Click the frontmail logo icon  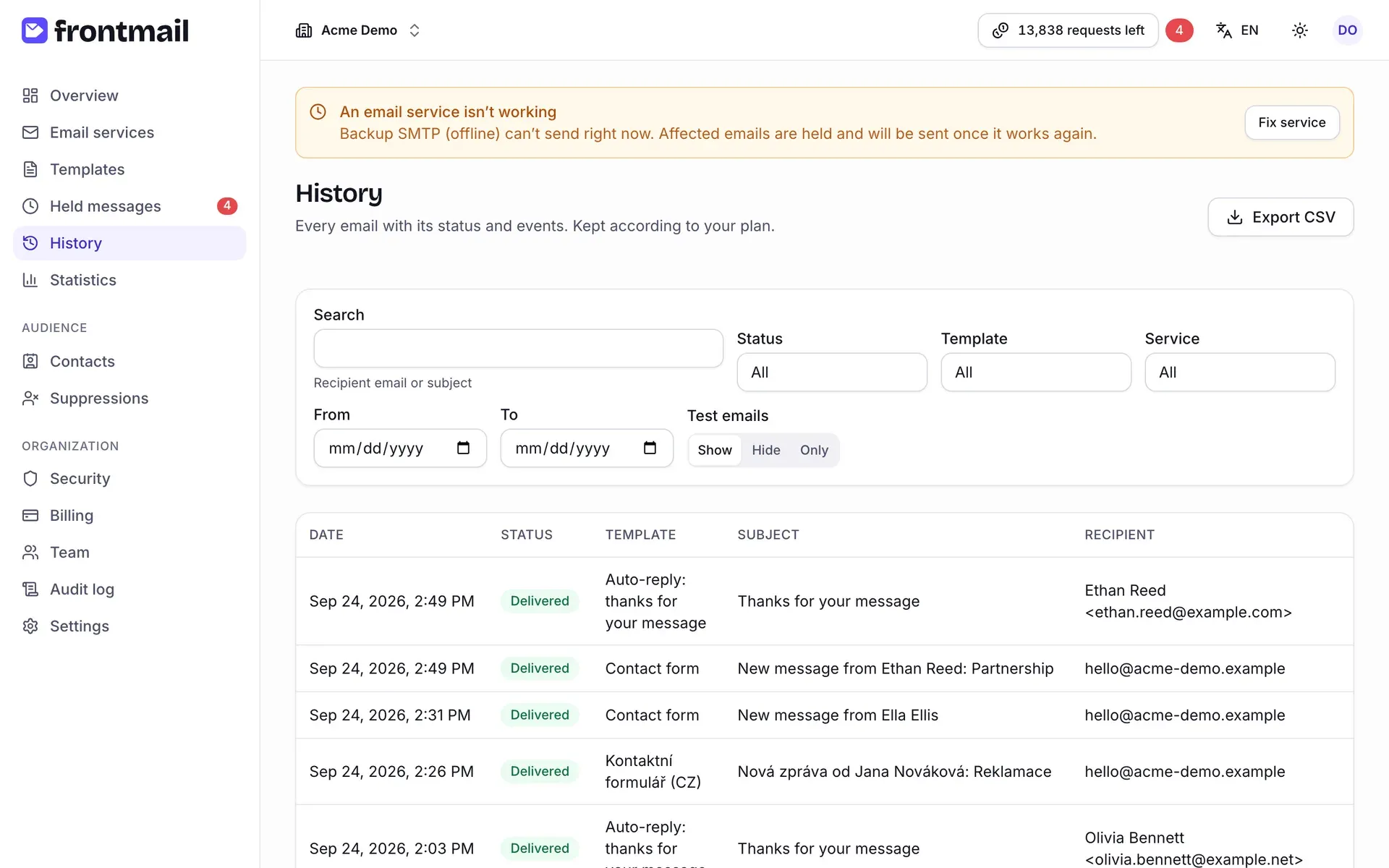pyautogui.click(x=34, y=30)
